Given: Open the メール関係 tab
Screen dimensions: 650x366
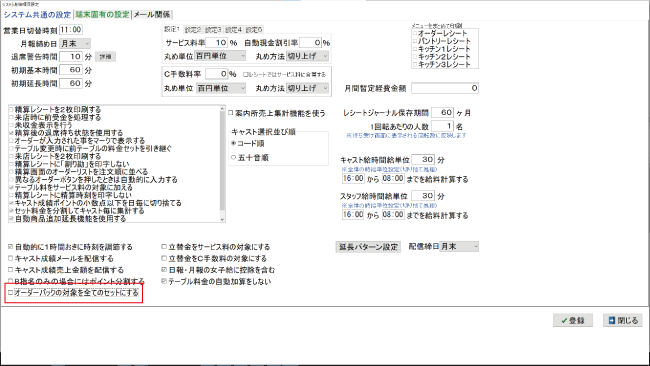Looking at the screenshot, I should tap(152, 15).
